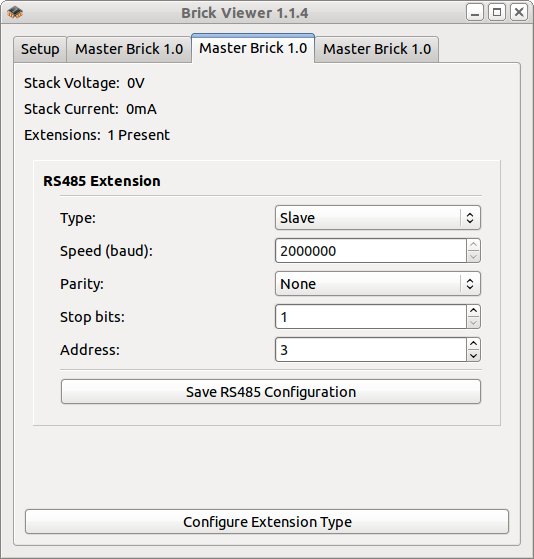Expand the Parity combo box showing None
The image size is (534, 559).
[x=378, y=284]
